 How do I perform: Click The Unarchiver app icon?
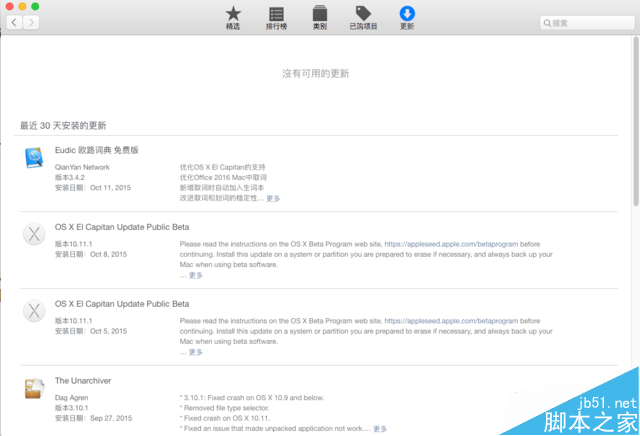pyautogui.click(x=34, y=388)
